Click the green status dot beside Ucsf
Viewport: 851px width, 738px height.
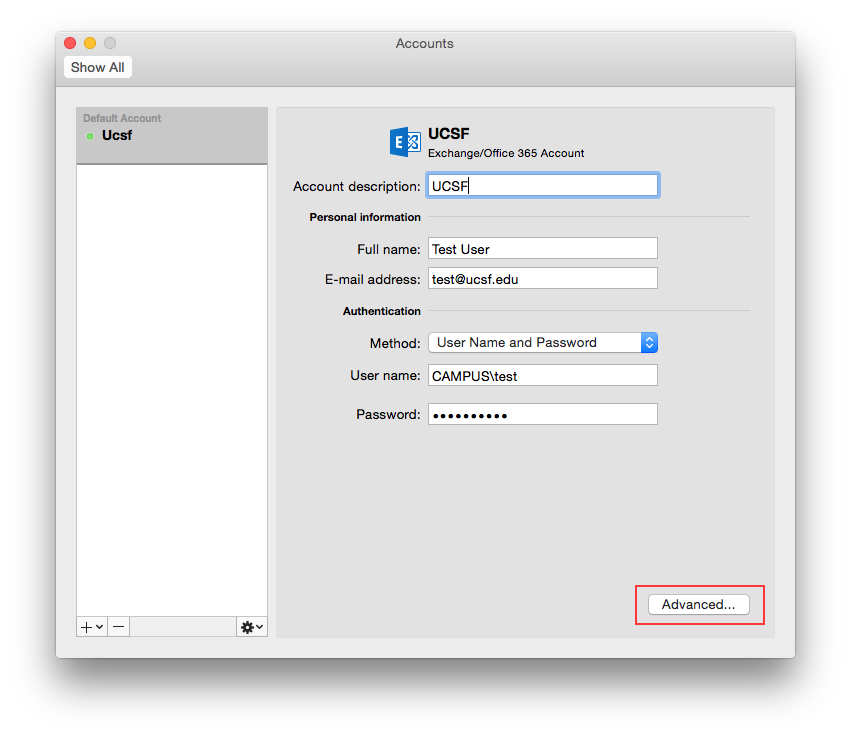90,136
